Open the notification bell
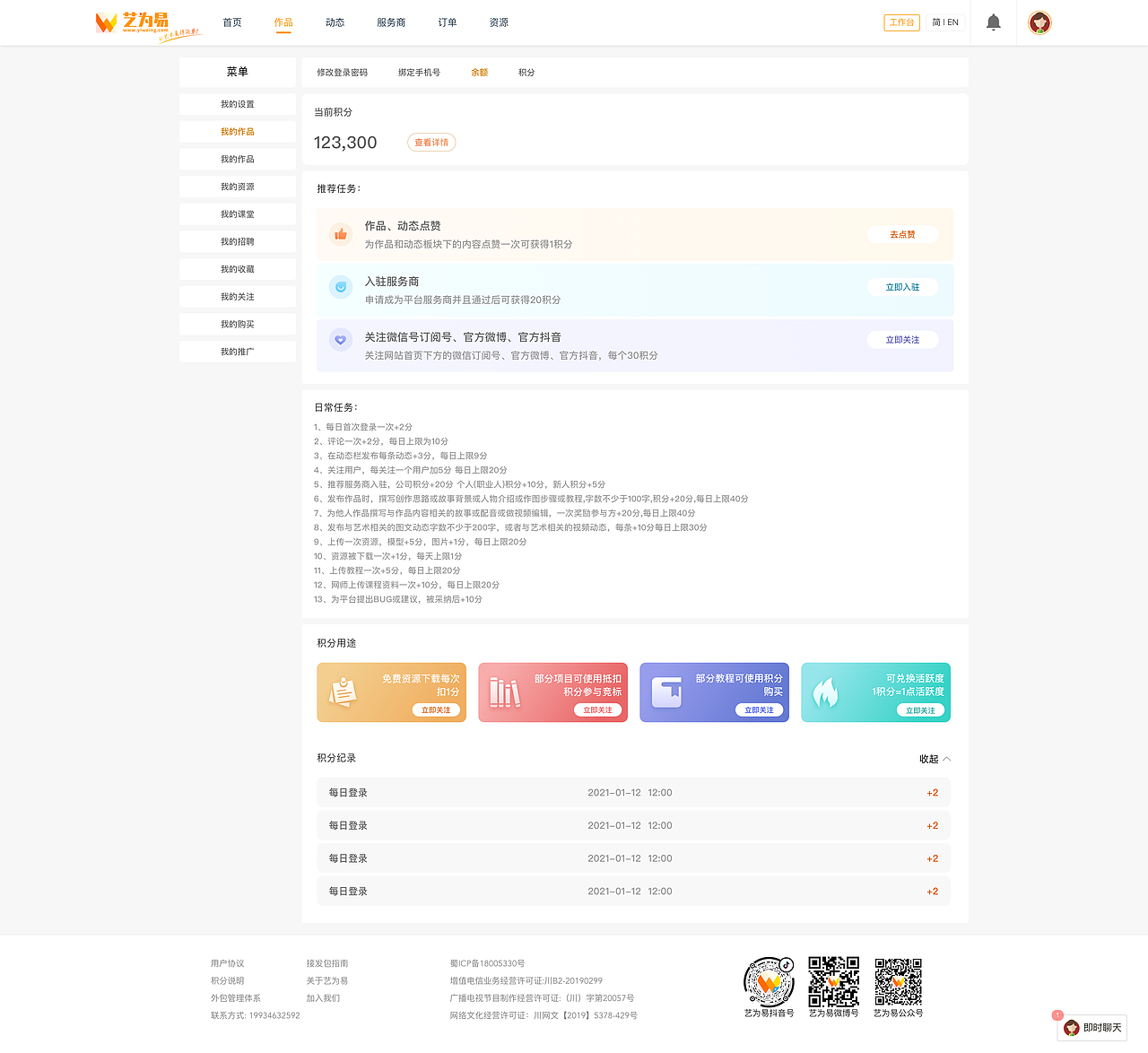This screenshot has width=1148, height=1053. pyautogui.click(x=993, y=22)
